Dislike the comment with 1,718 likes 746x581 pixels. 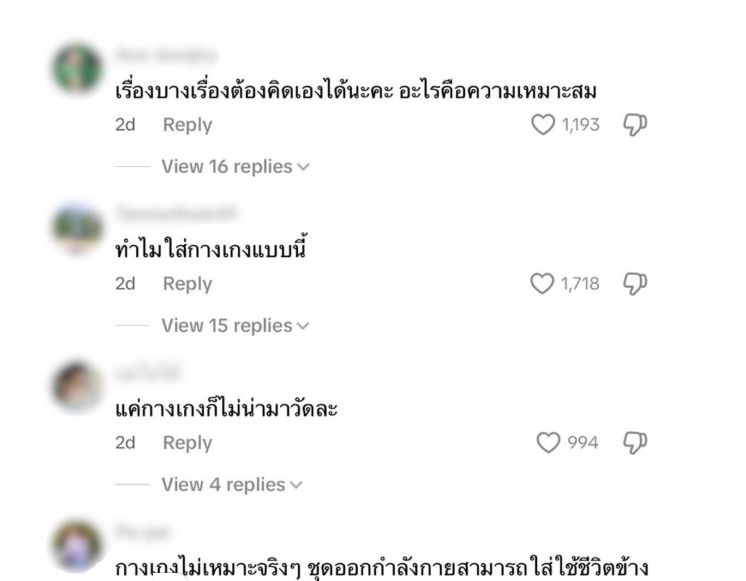[635, 284]
